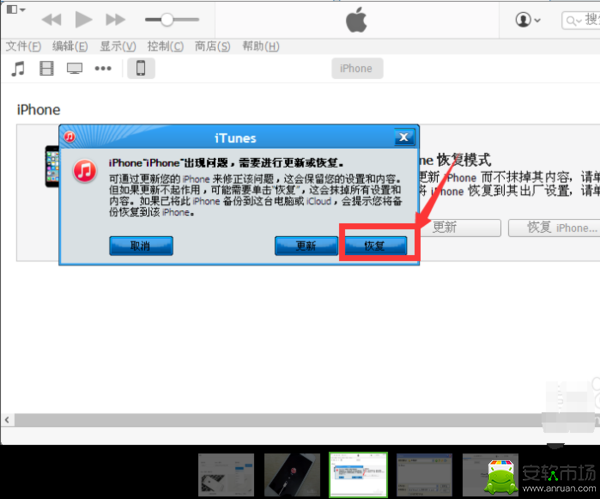Open the highlighted third gallery thumbnail

[359, 475]
